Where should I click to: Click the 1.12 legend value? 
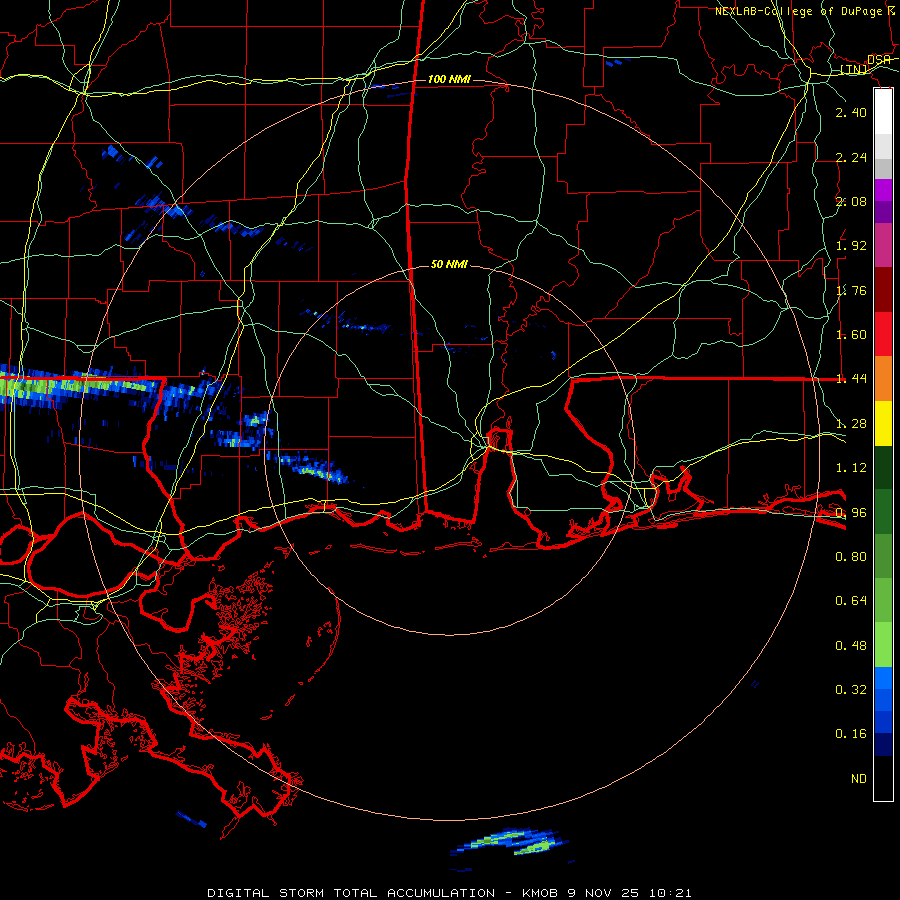tap(851, 468)
